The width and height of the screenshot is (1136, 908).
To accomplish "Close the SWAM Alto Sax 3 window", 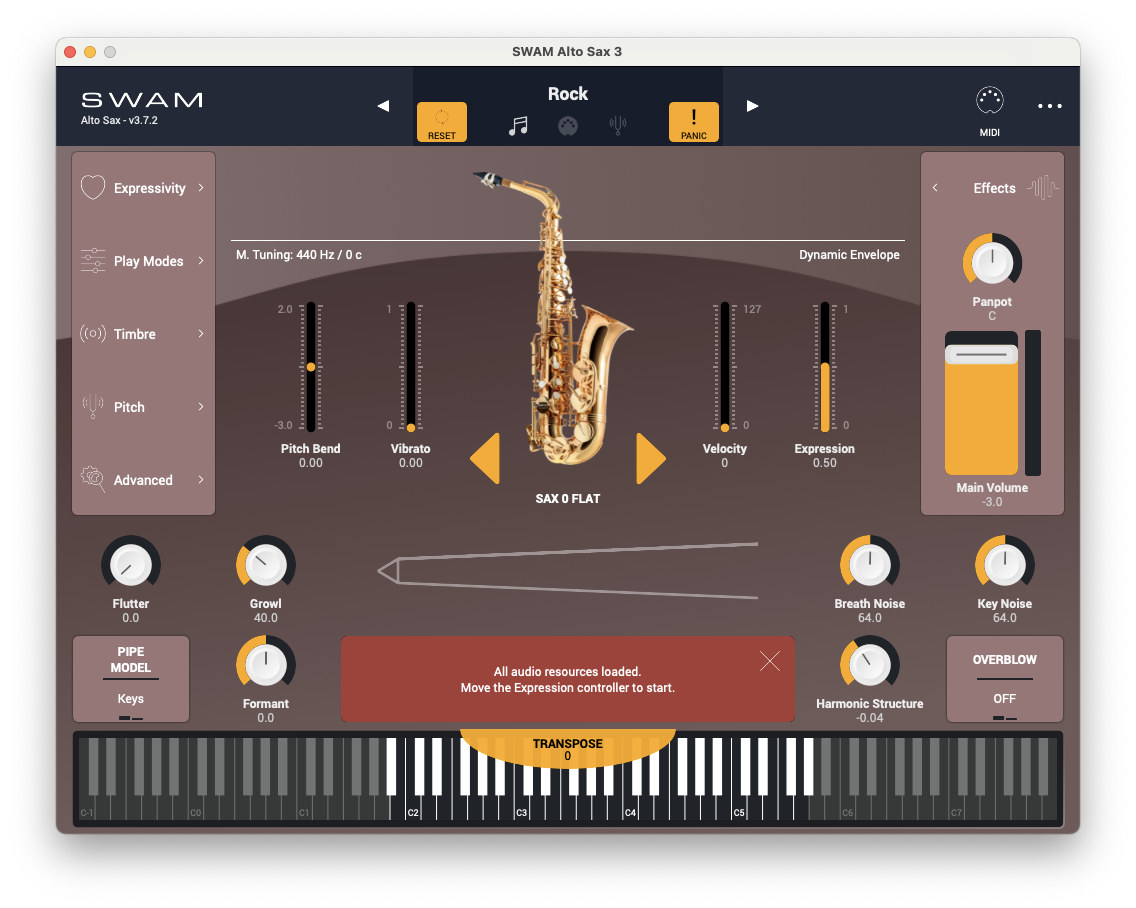I will coord(70,51).
